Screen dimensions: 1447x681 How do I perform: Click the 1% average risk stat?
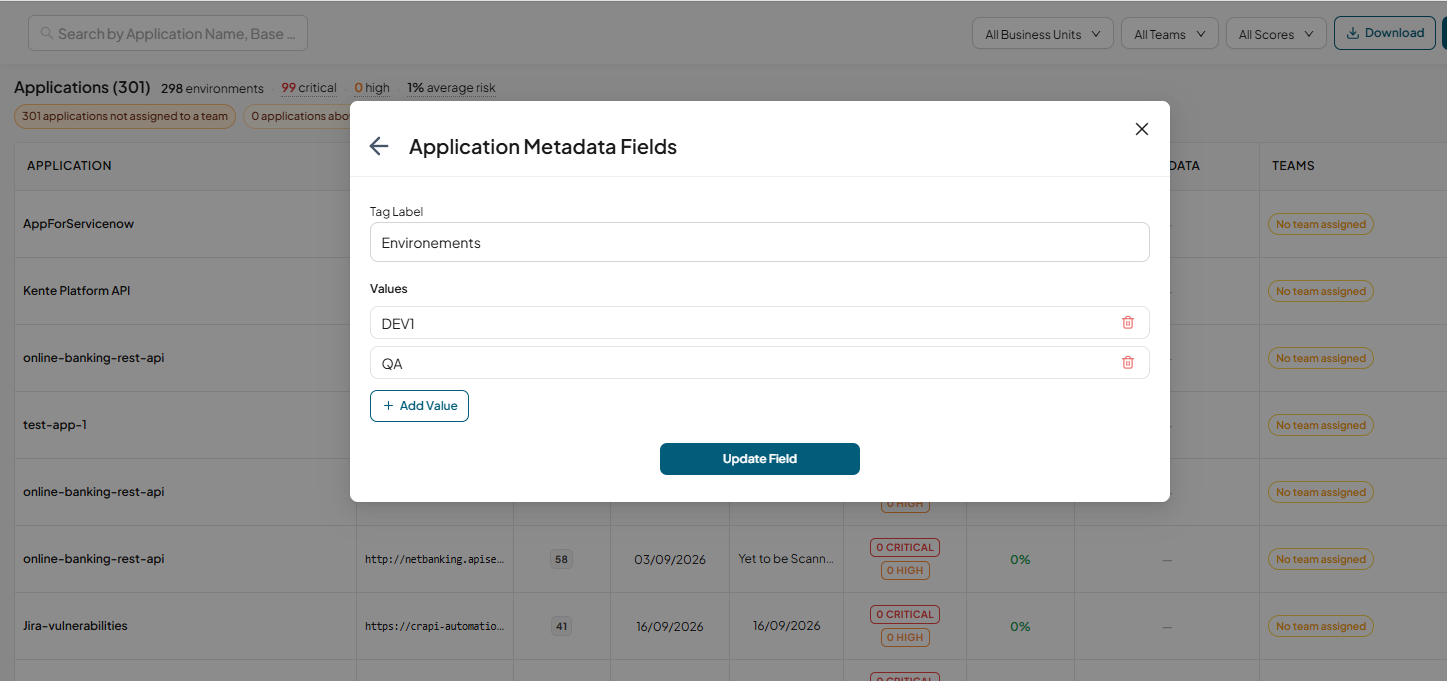[451, 88]
